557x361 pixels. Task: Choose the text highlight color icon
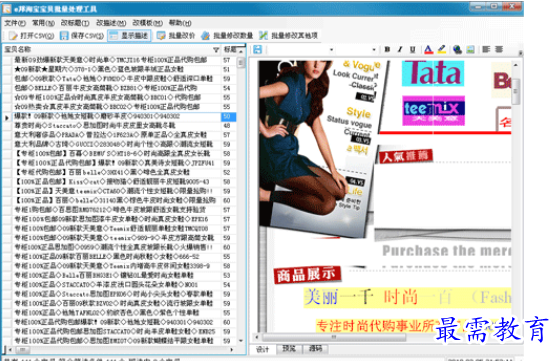click(442, 50)
